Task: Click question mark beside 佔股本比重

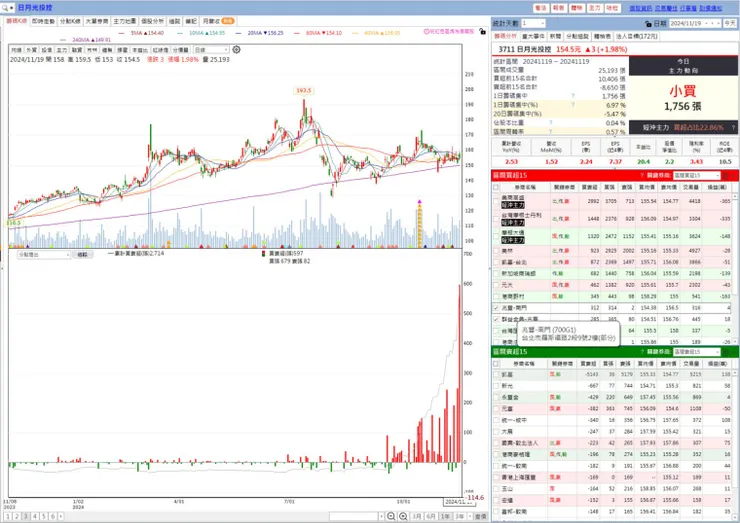Action: (550, 123)
